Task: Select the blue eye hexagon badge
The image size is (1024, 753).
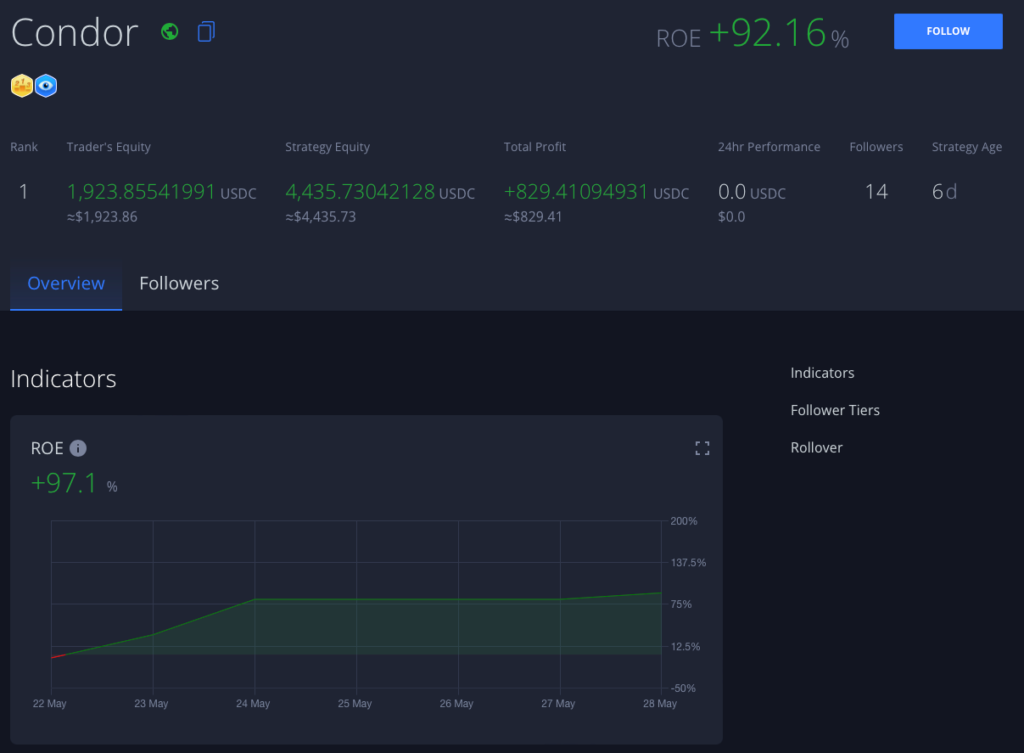Action: [x=44, y=86]
